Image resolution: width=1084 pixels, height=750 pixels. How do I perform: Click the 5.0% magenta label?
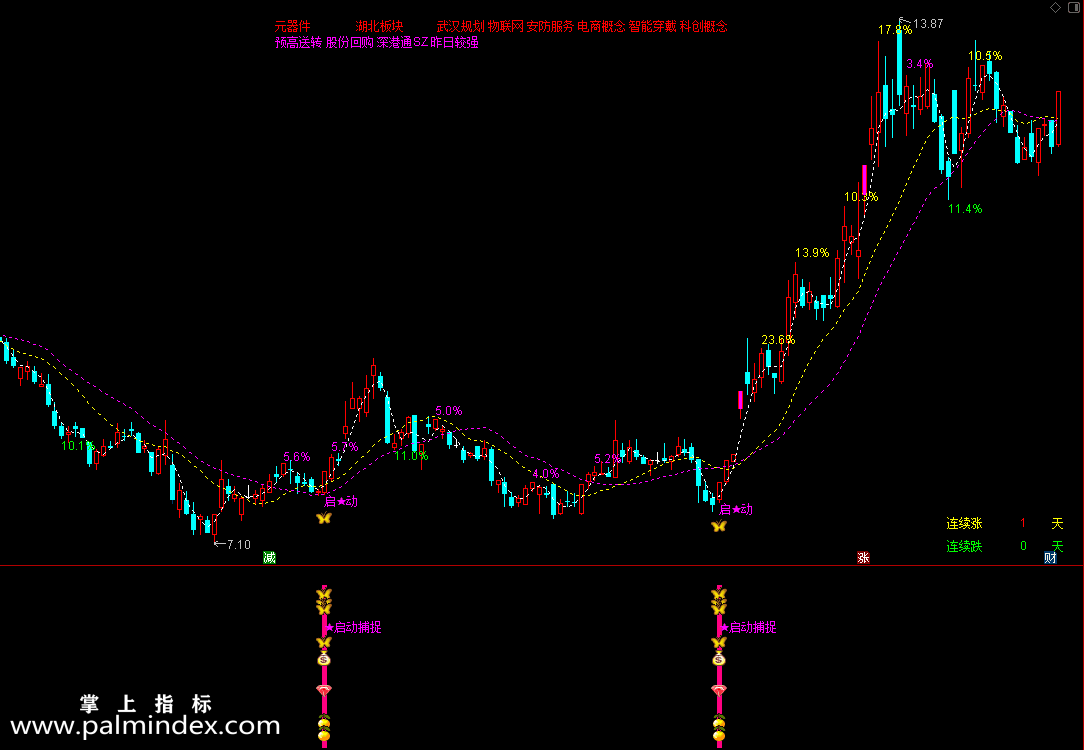449,411
